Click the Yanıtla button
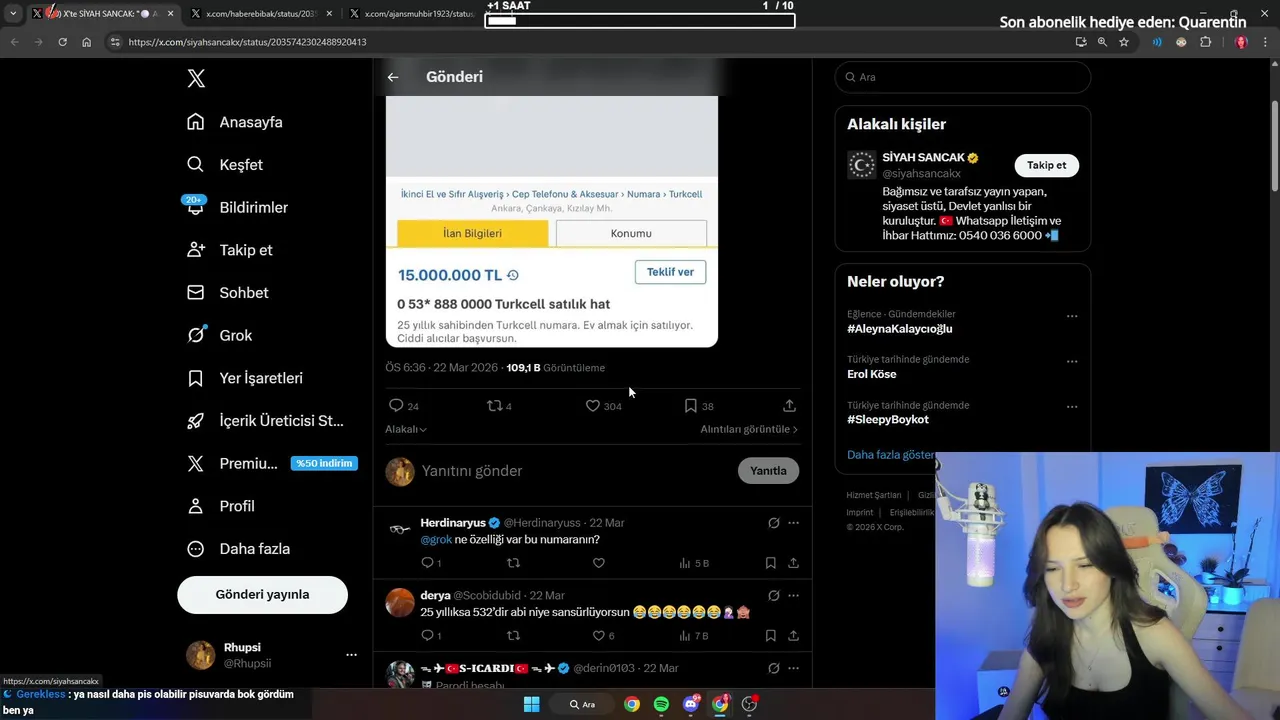Screen dimensions: 1280x720 click(768, 471)
